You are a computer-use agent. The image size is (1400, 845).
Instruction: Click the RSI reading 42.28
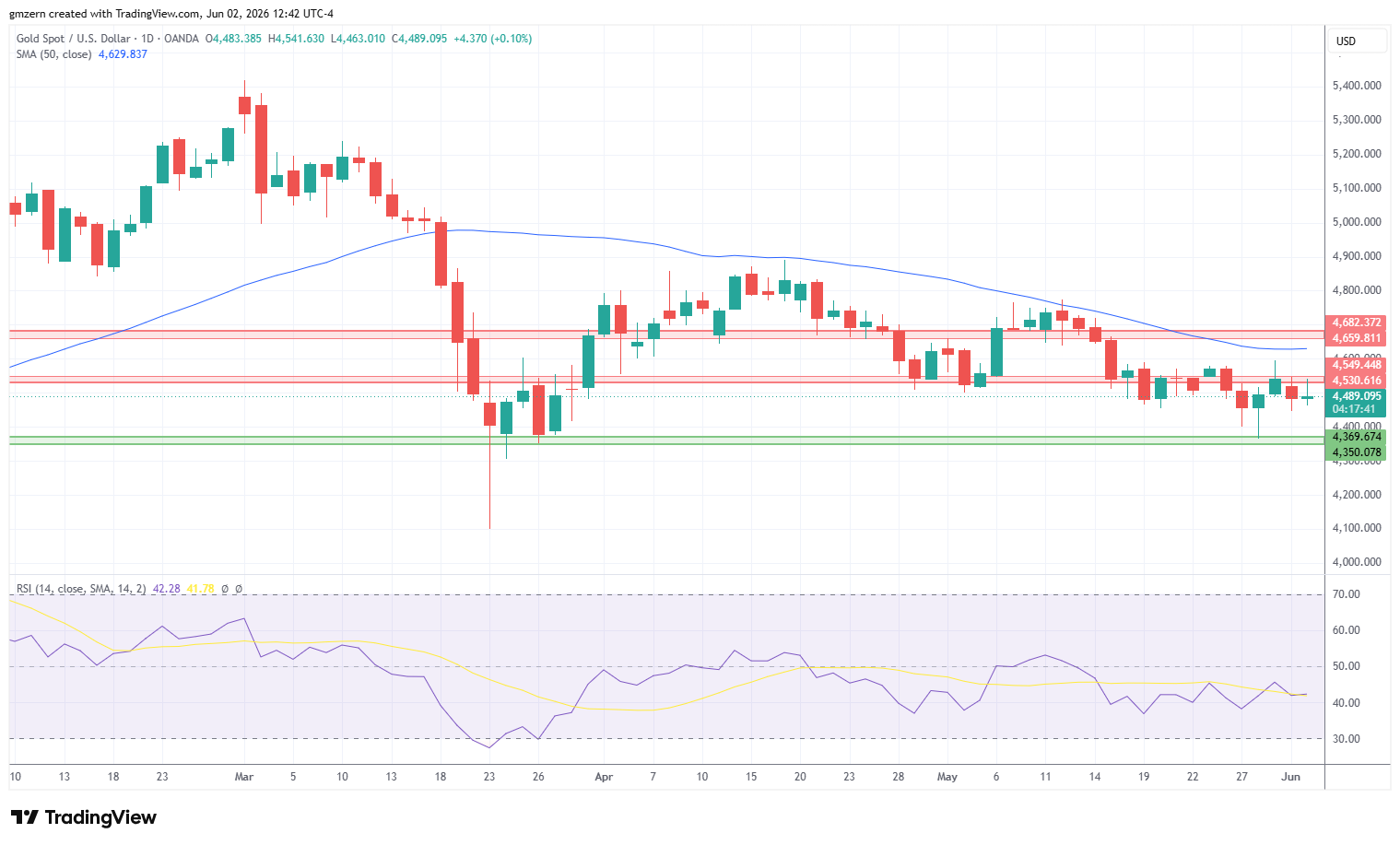coord(166,589)
